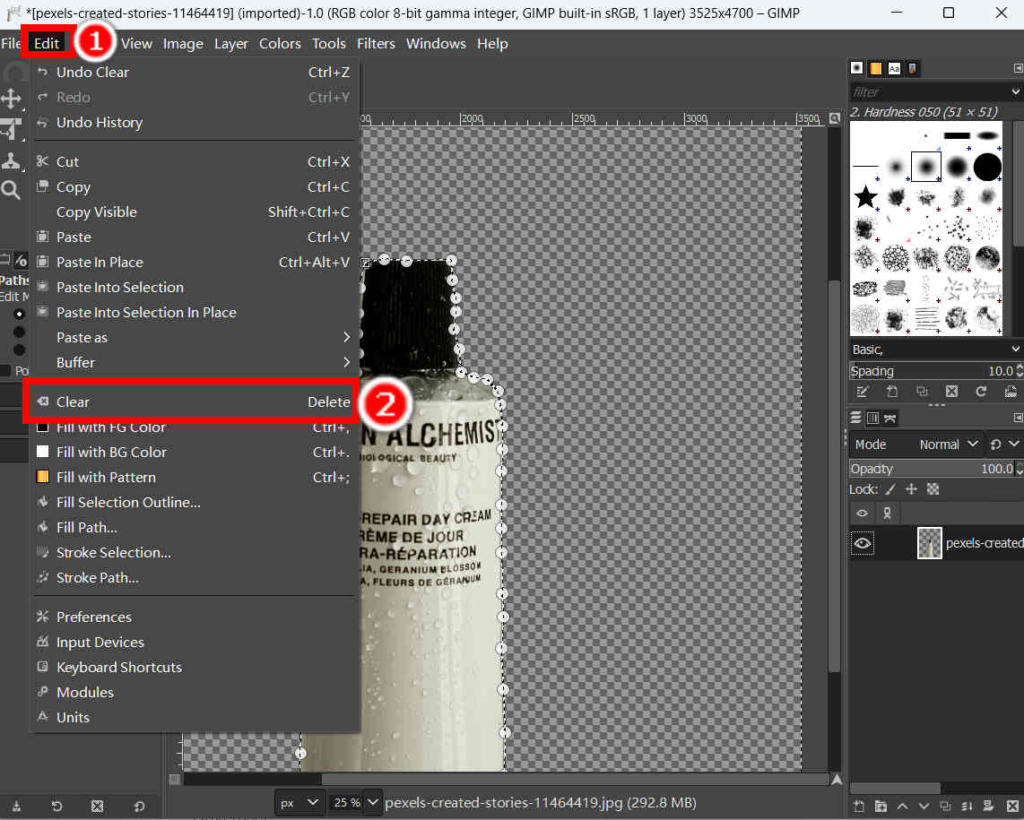The image size is (1024, 820).
Task: Click the layer Opacity slider
Action: [915, 469]
